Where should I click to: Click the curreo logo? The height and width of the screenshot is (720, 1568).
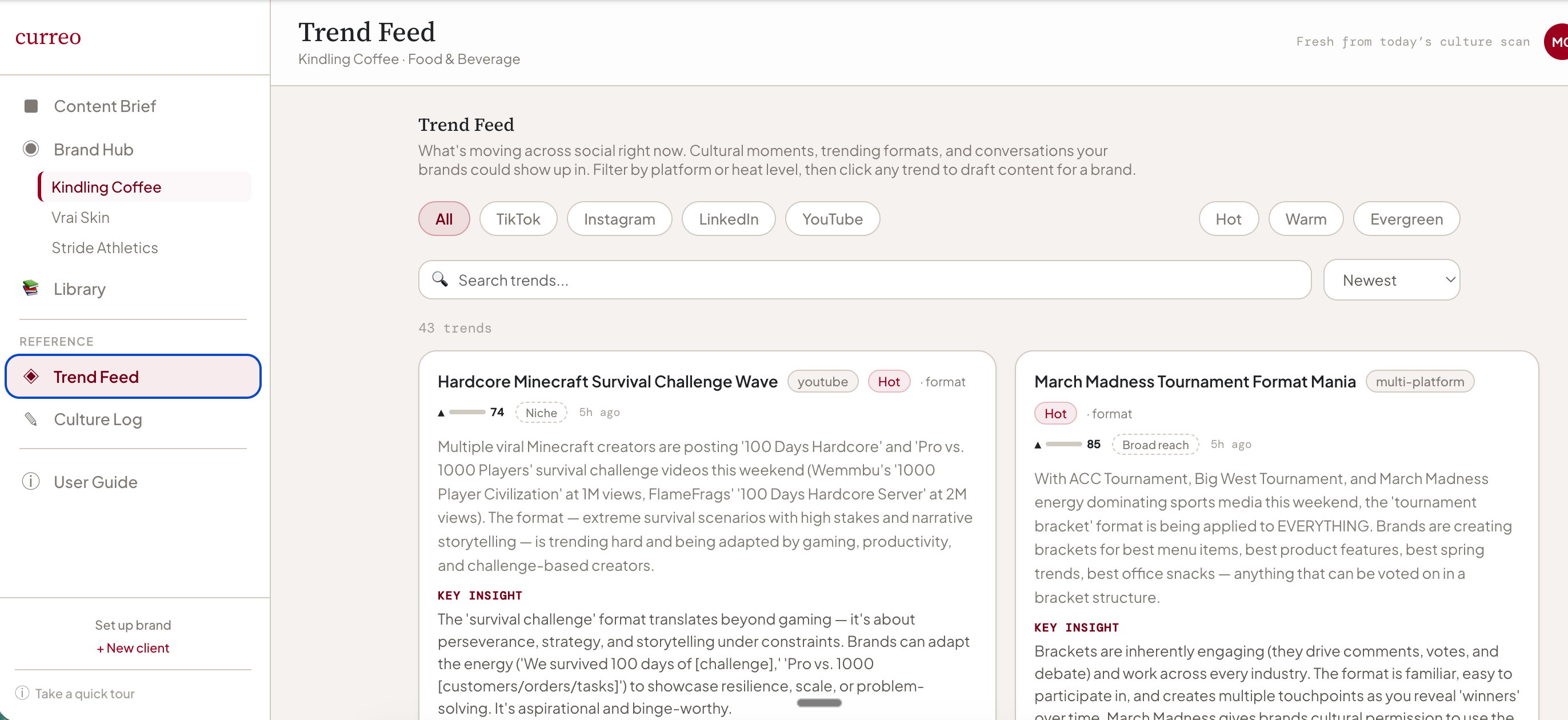(48, 37)
